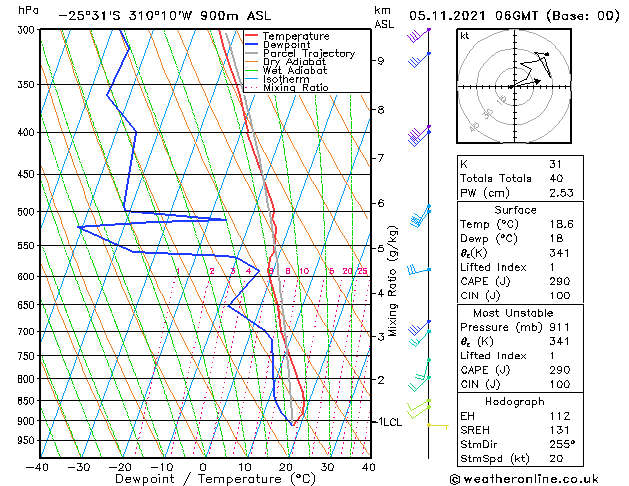The image size is (629, 486).
Task: Click the '850' pressure level label
Action: pos(28,401)
